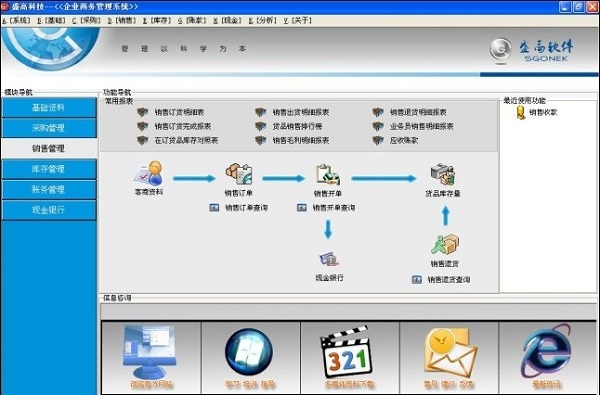Image resolution: width=600 pixels, height=395 pixels.
Task: Open the 客商资料 customer icon
Action: click(148, 173)
